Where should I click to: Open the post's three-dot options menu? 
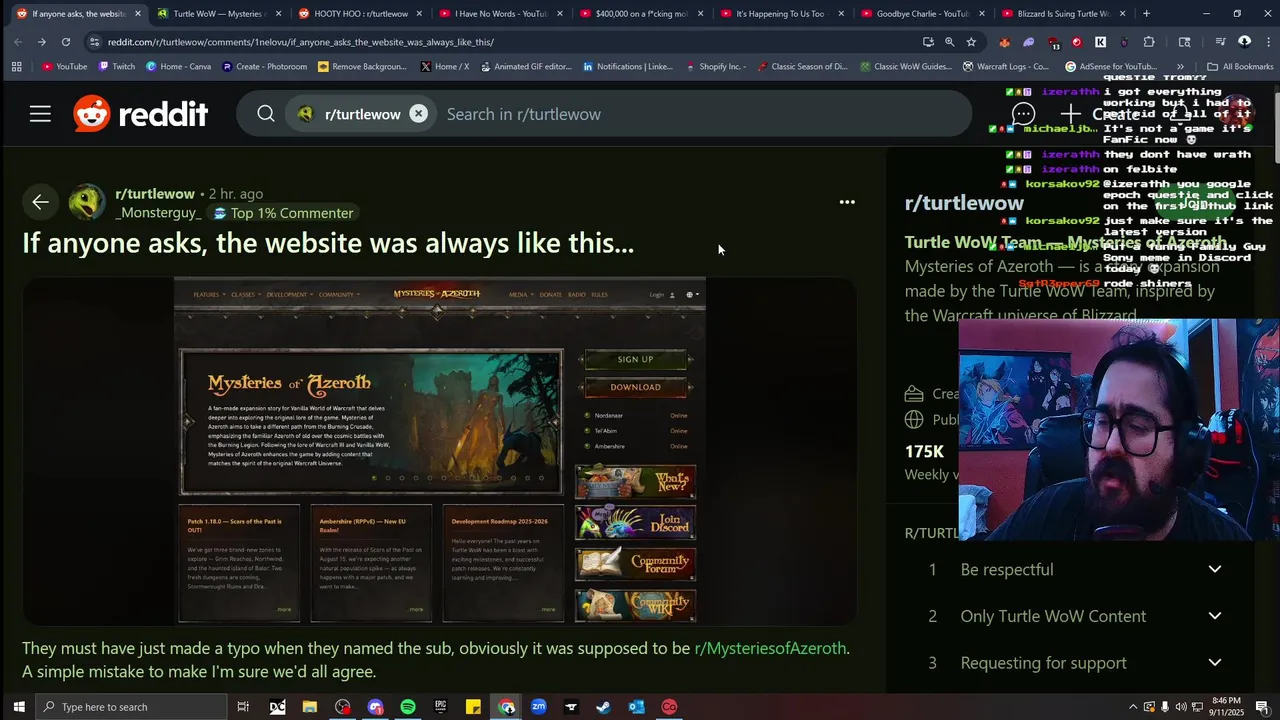point(847,202)
